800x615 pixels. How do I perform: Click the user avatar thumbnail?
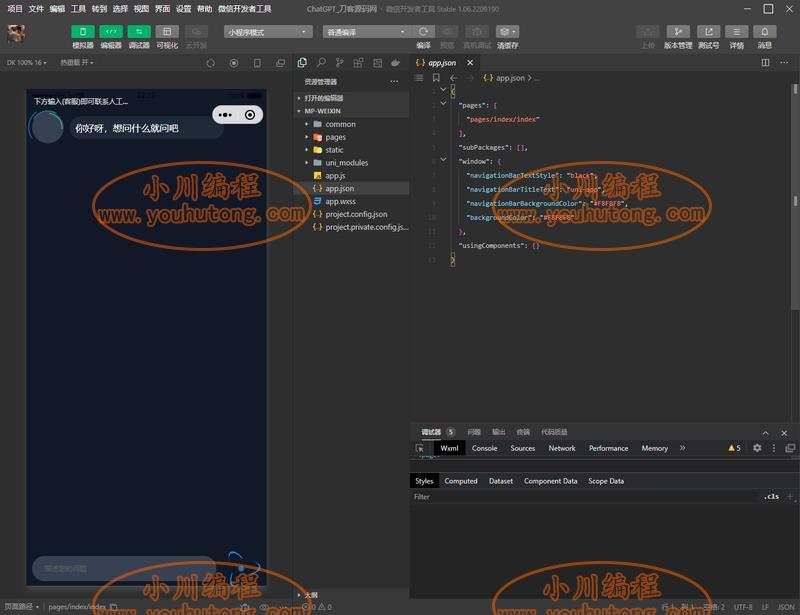pos(16,34)
